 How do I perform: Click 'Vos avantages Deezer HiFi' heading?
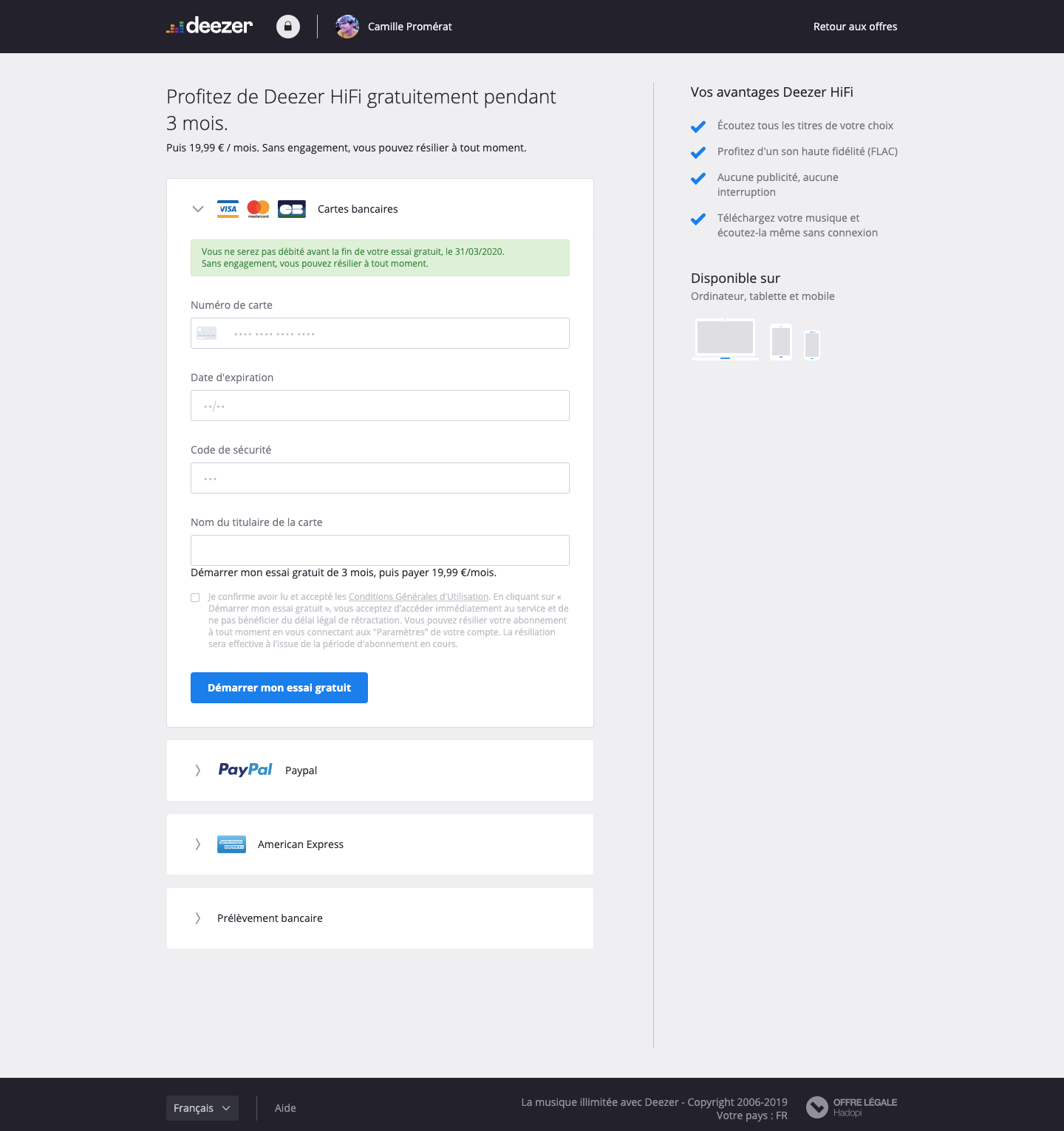[772, 92]
